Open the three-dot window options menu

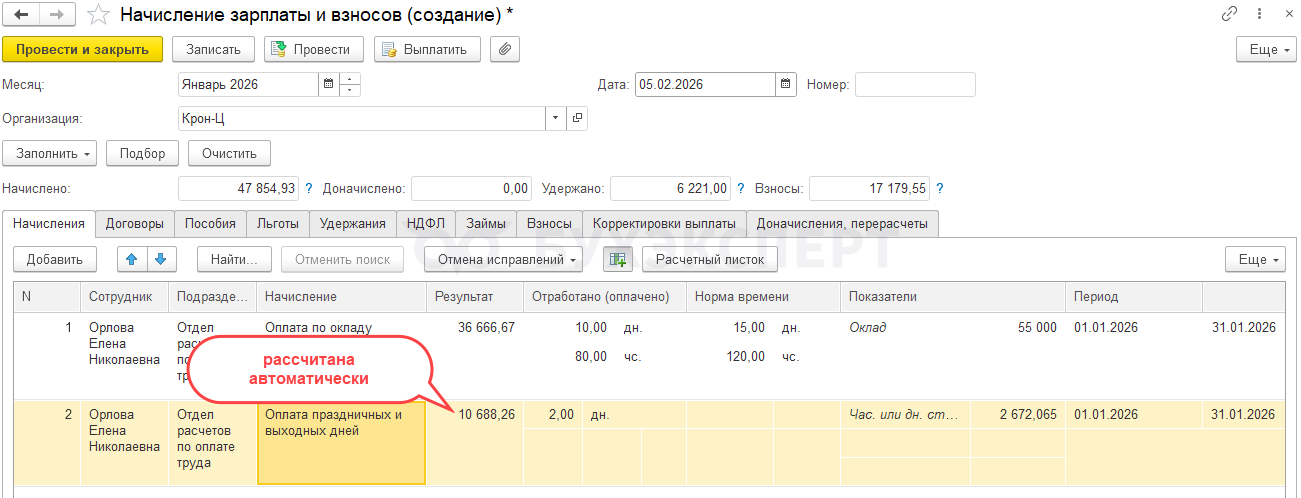(x=1259, y=14)
